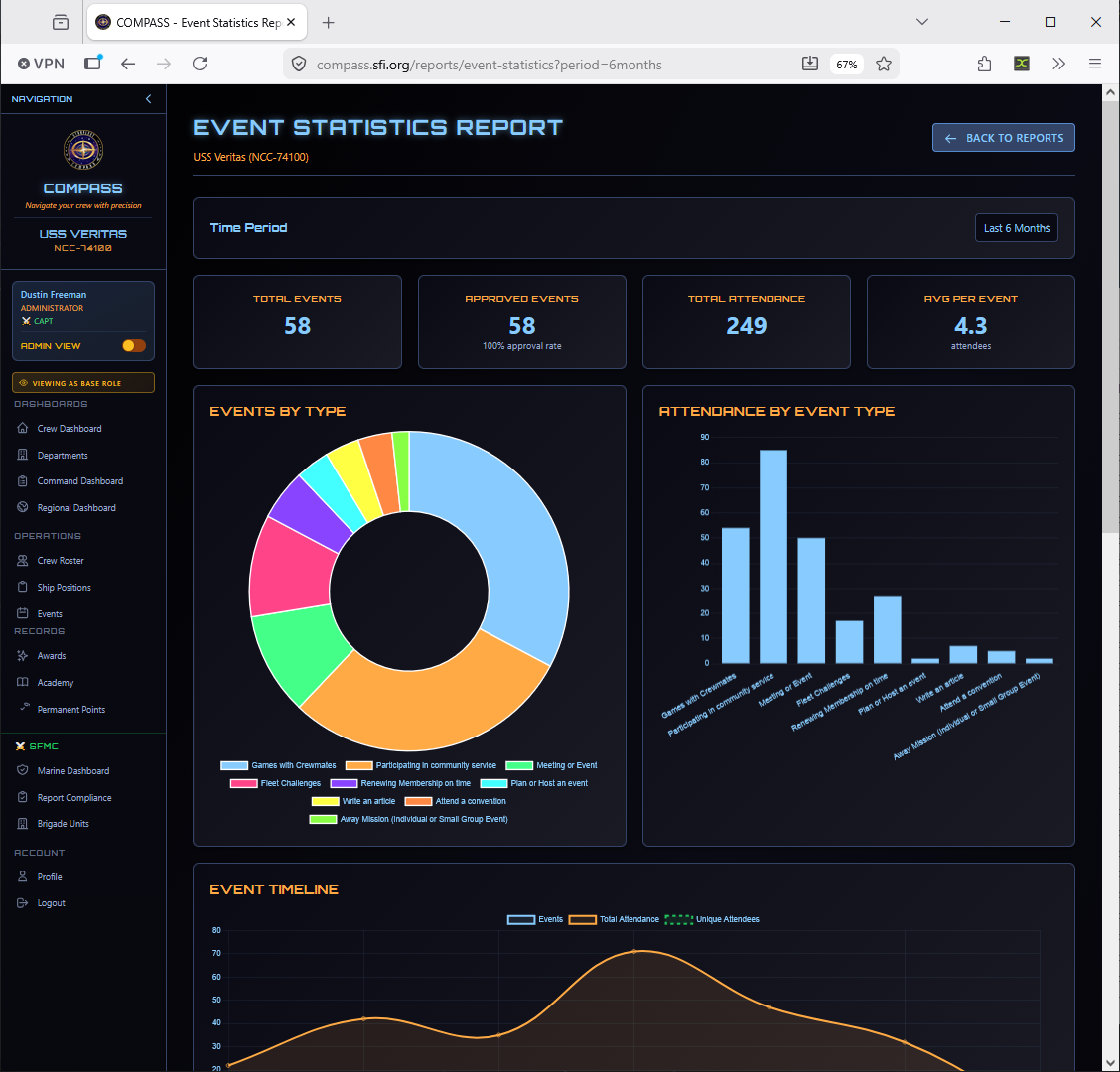Select Awards in the sidebar
This screenshot has width=1120, height=1072.
pyautogui.click(x=52, y=656)
